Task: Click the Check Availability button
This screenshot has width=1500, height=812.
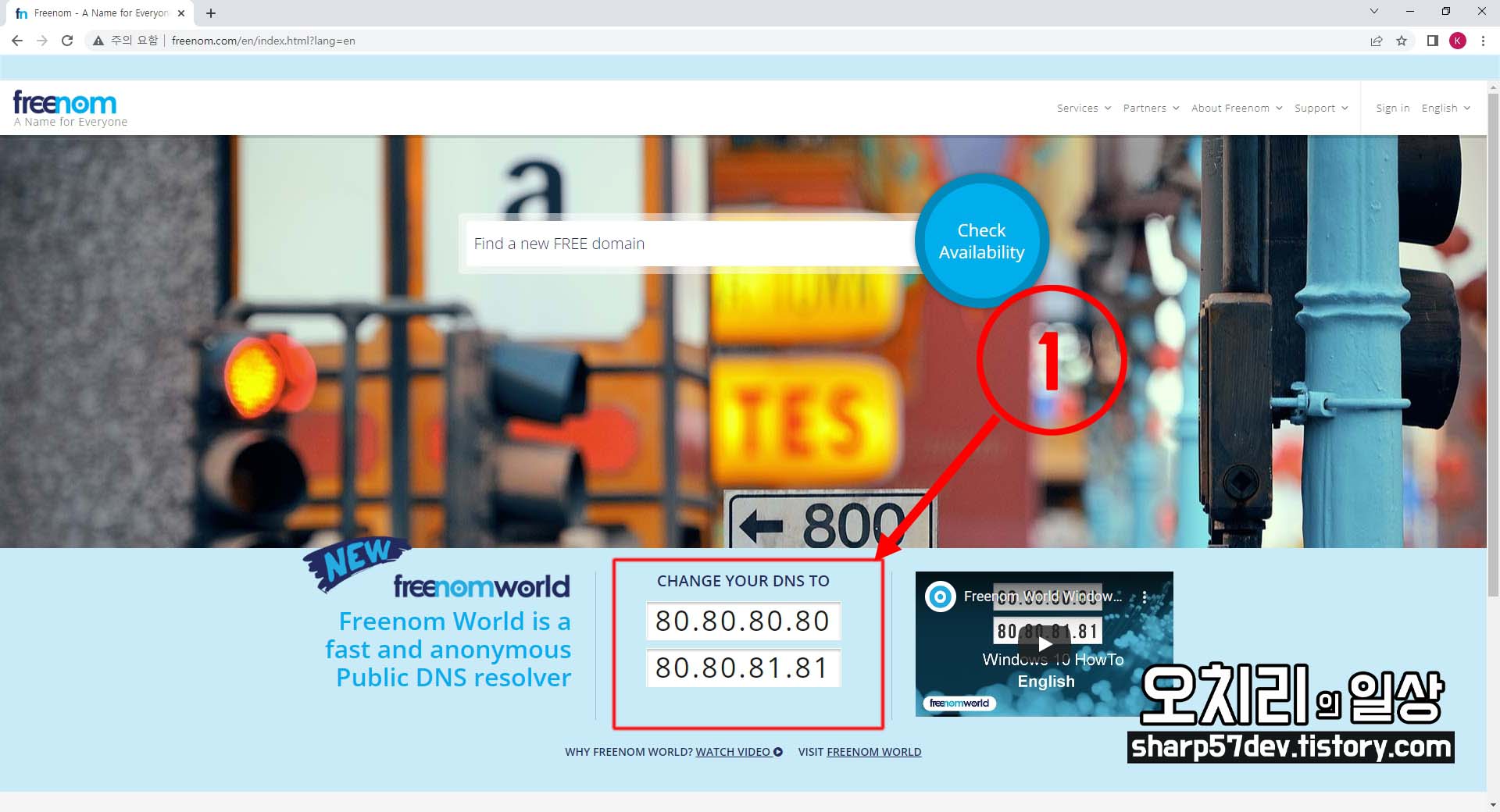Action: point(981,241)
